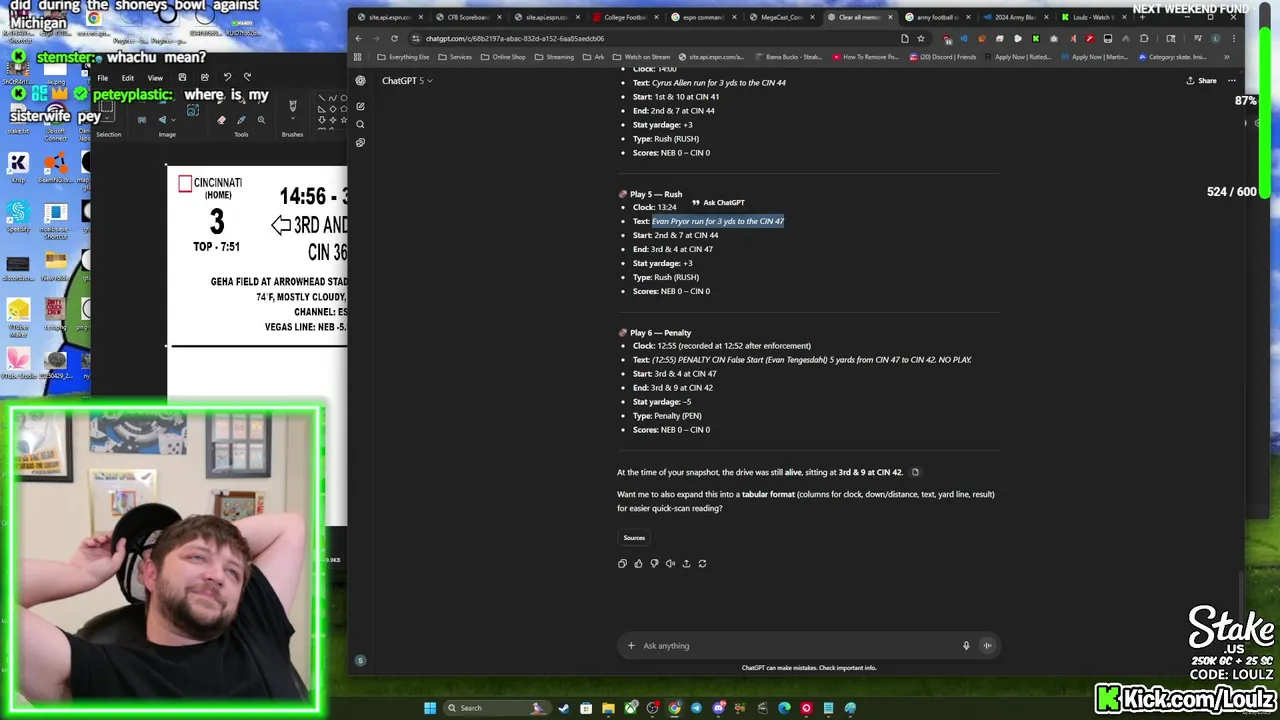Switch to the espn command search tab

click(x=705, y=17)
